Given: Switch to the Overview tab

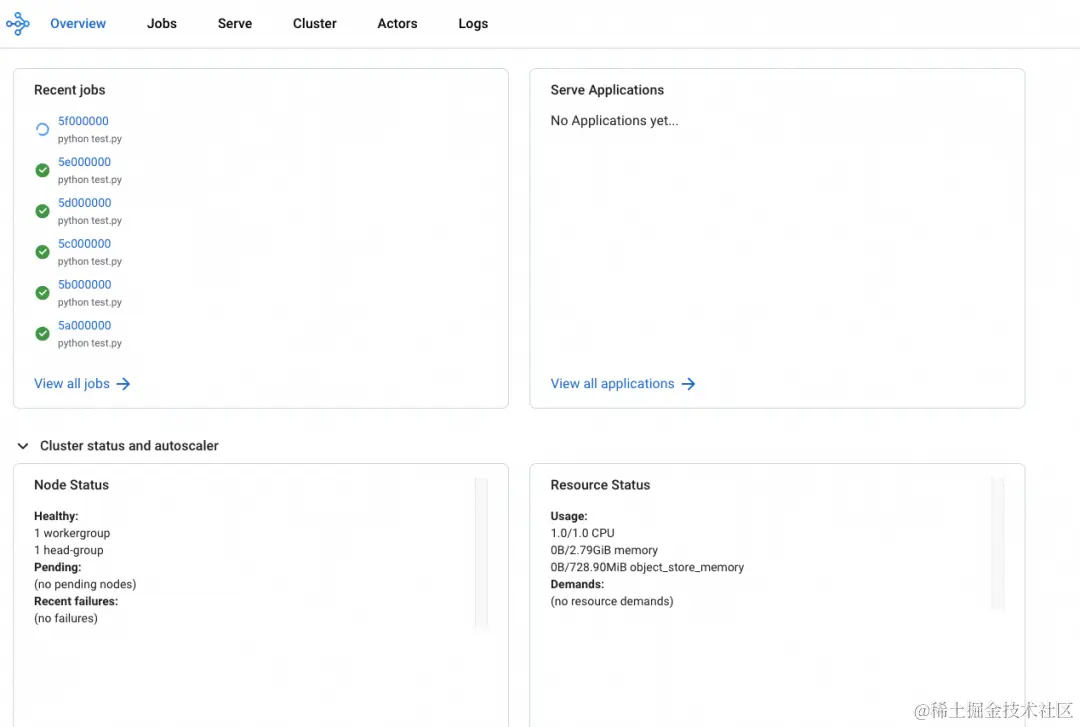Looking at the screenshot, I should (x=78, y=23).
